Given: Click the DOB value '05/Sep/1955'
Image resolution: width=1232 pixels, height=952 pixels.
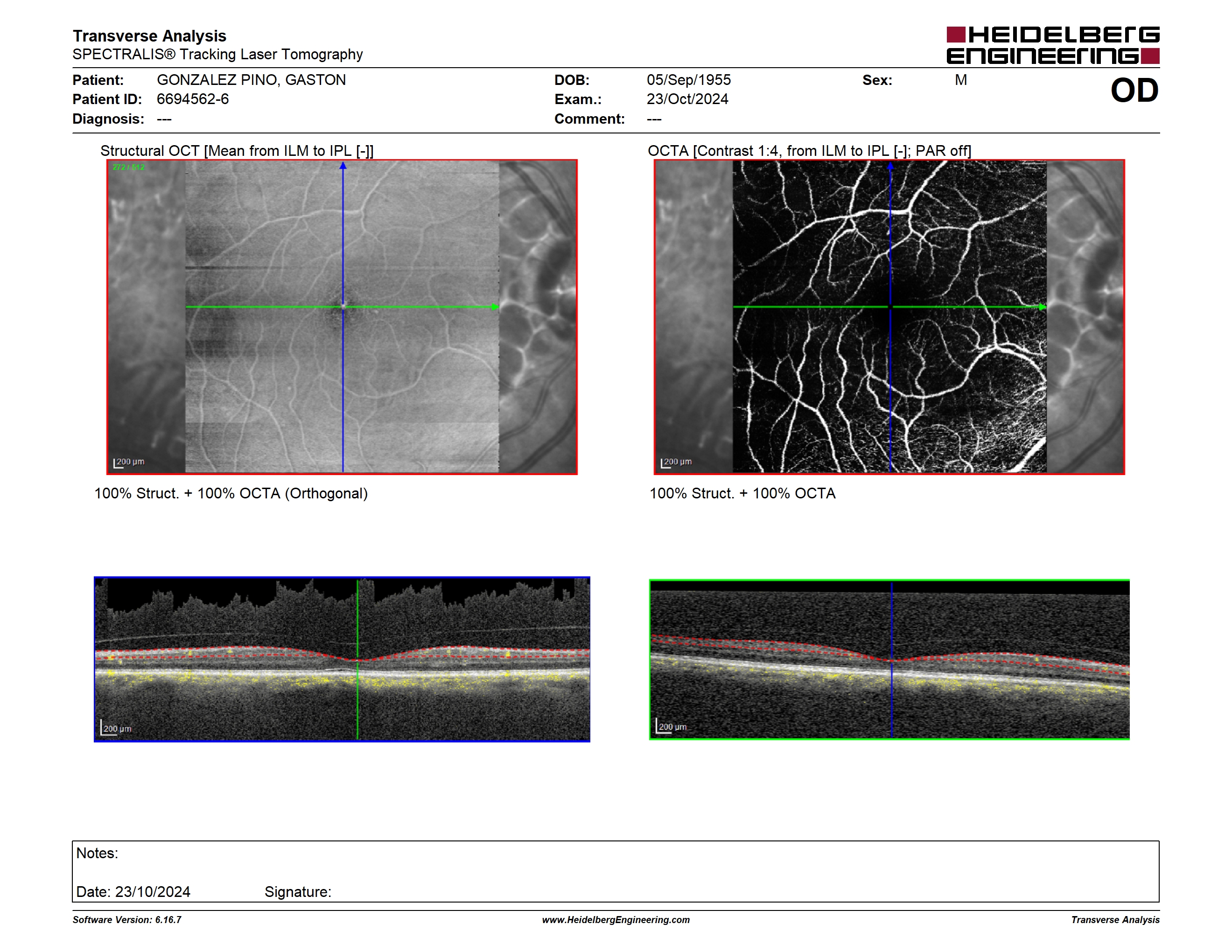Looking at the screenshot, I should [689, 80].
